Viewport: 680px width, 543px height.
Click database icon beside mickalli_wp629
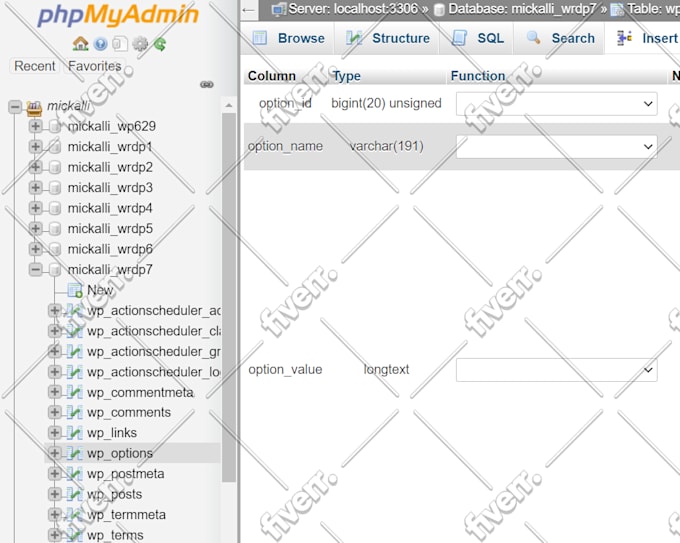55,127
